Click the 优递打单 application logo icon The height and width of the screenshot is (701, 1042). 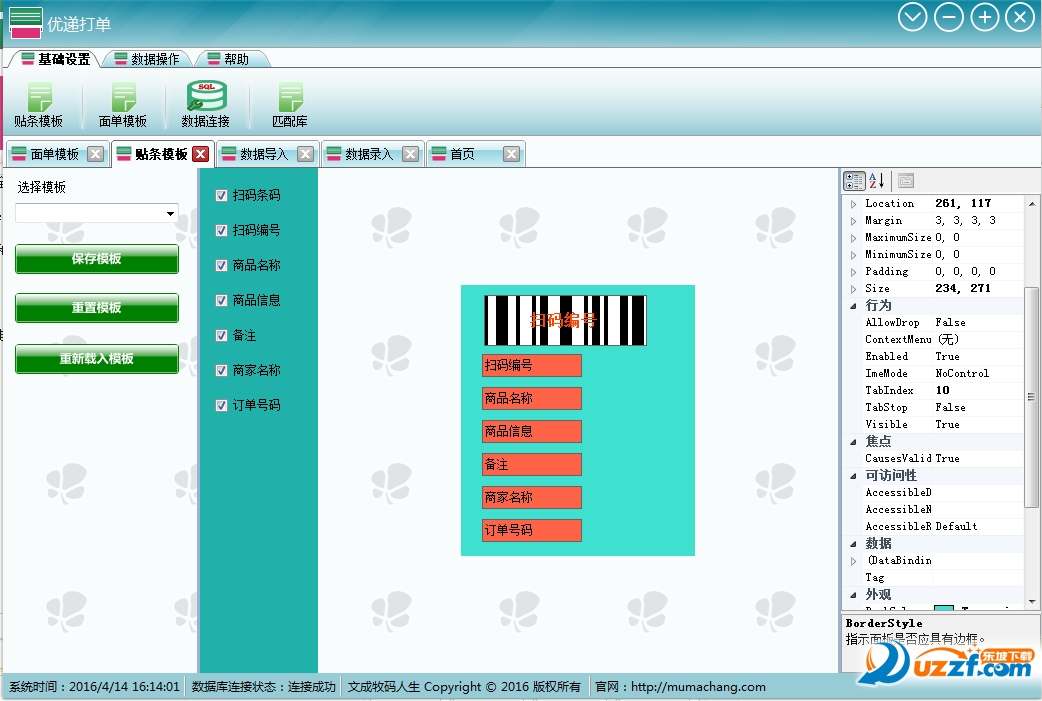click(x=26, y=23)
